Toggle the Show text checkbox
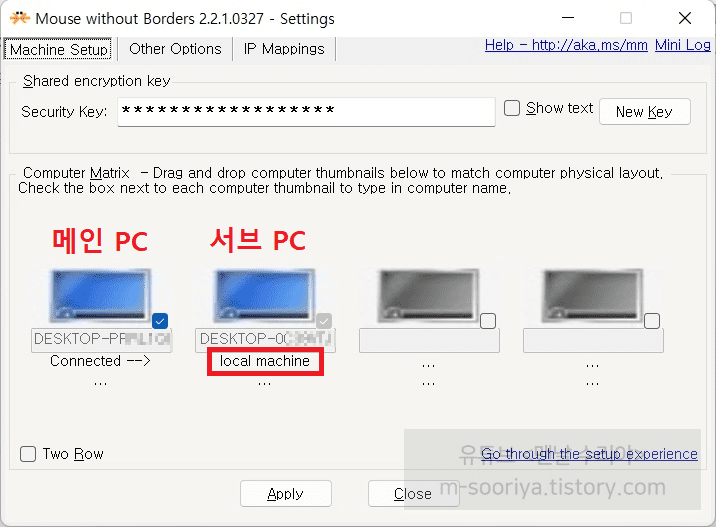 click(x=512, y=108)
